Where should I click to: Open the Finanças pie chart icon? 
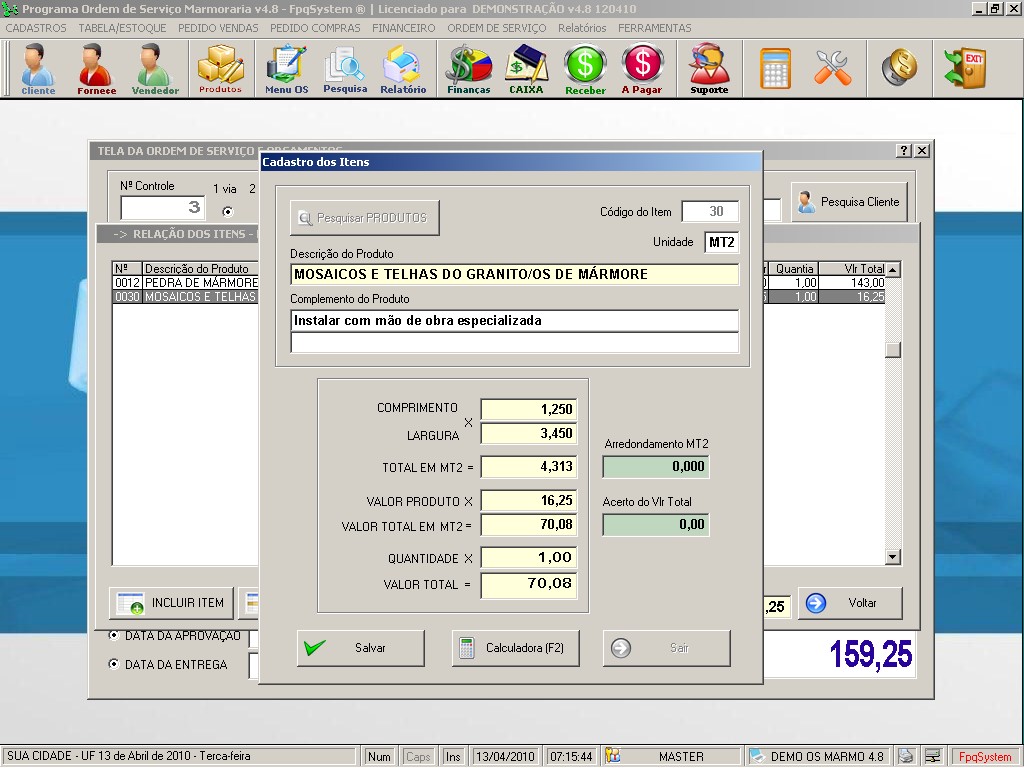[468, 68]
